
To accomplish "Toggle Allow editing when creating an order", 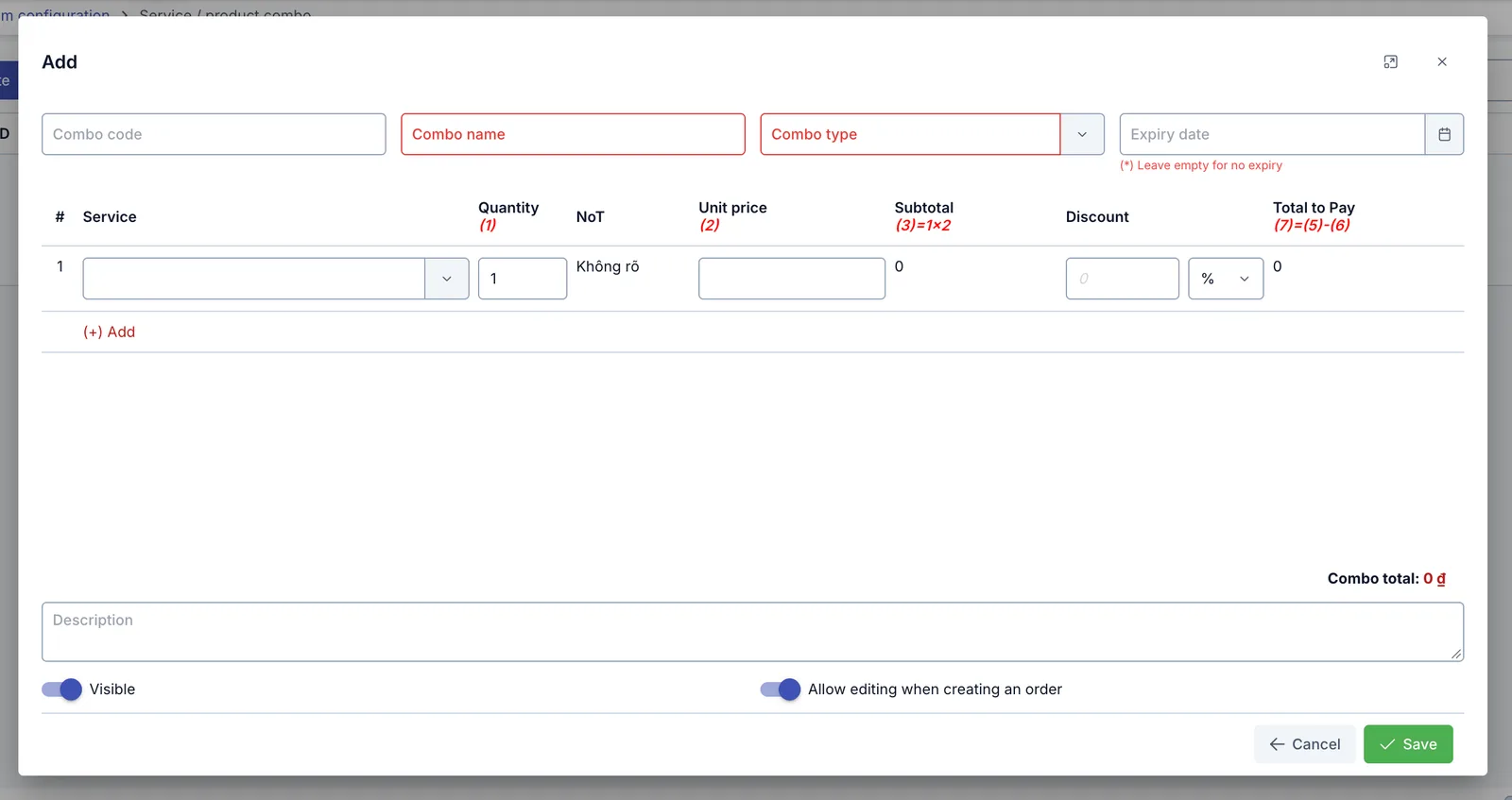I will click(x=781, y=689).
